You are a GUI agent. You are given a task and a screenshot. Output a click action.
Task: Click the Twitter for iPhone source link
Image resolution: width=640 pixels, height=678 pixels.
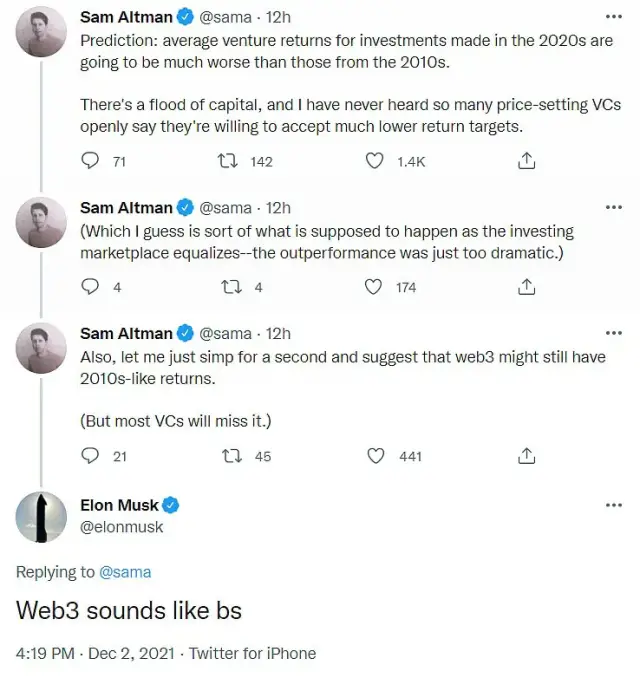point(252,653)
